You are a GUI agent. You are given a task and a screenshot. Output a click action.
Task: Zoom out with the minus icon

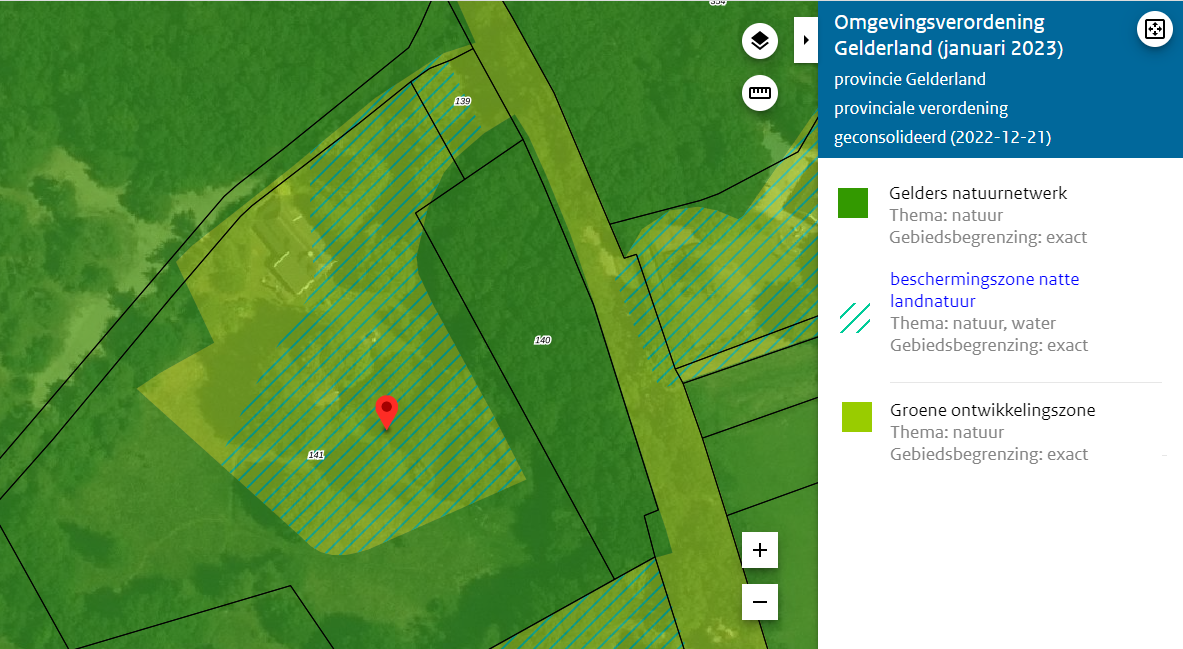click(x=759, y=601)
